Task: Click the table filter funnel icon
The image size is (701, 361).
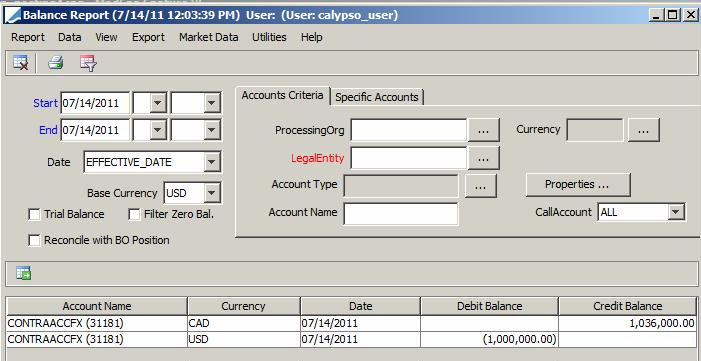Action: click(x=88, y=63)
